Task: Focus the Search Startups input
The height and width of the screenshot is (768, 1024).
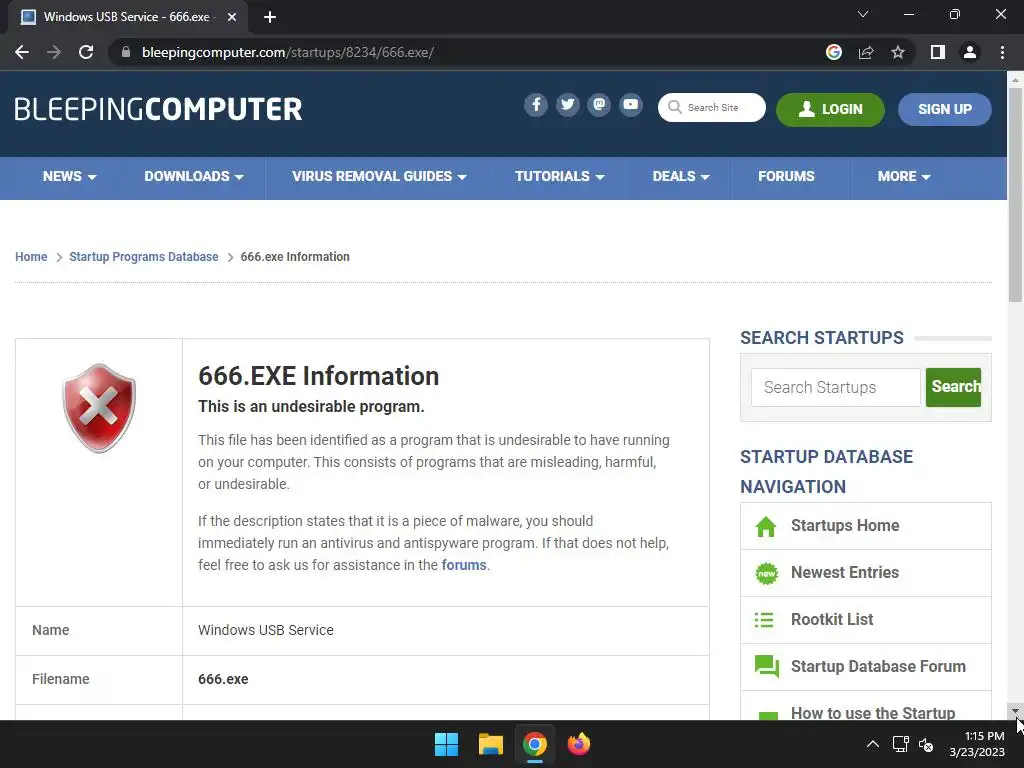Action: click(835, 387)
